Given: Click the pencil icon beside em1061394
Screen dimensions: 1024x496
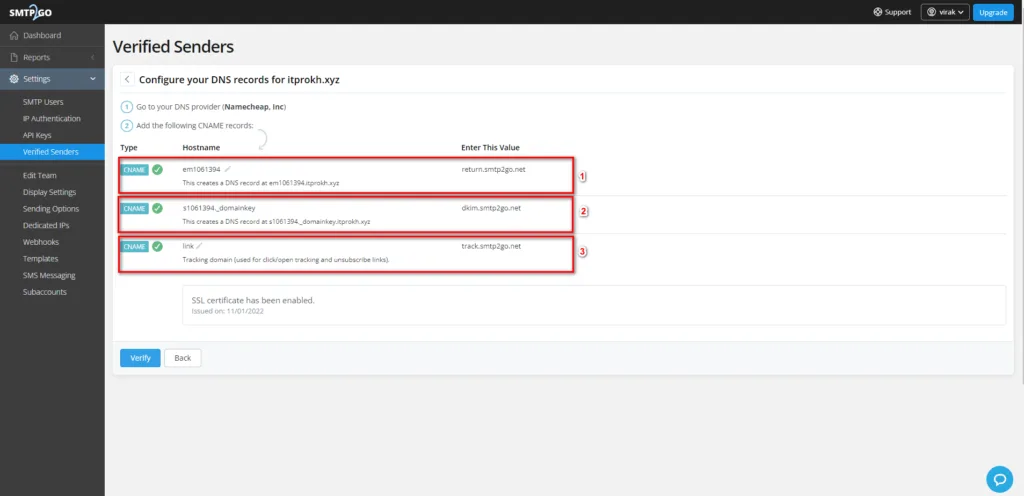Looking at the screenshot, I should point(228,169).
